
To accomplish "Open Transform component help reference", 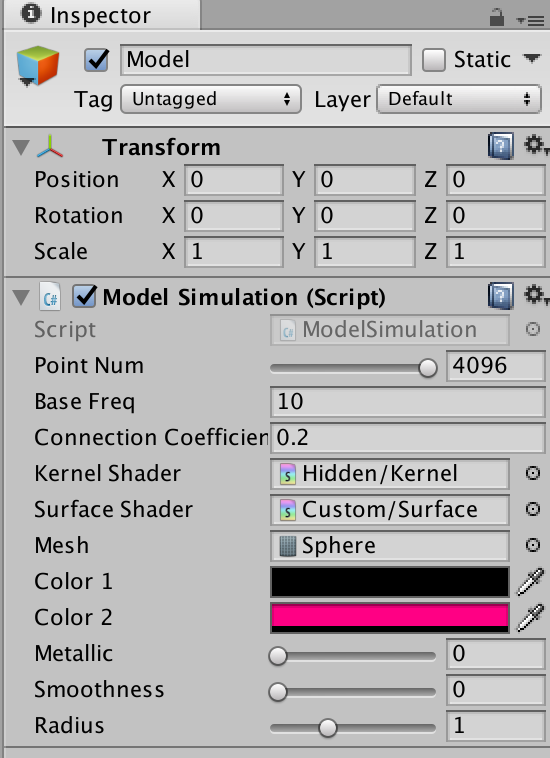I will pyautogui.click(x=500, y=146).
